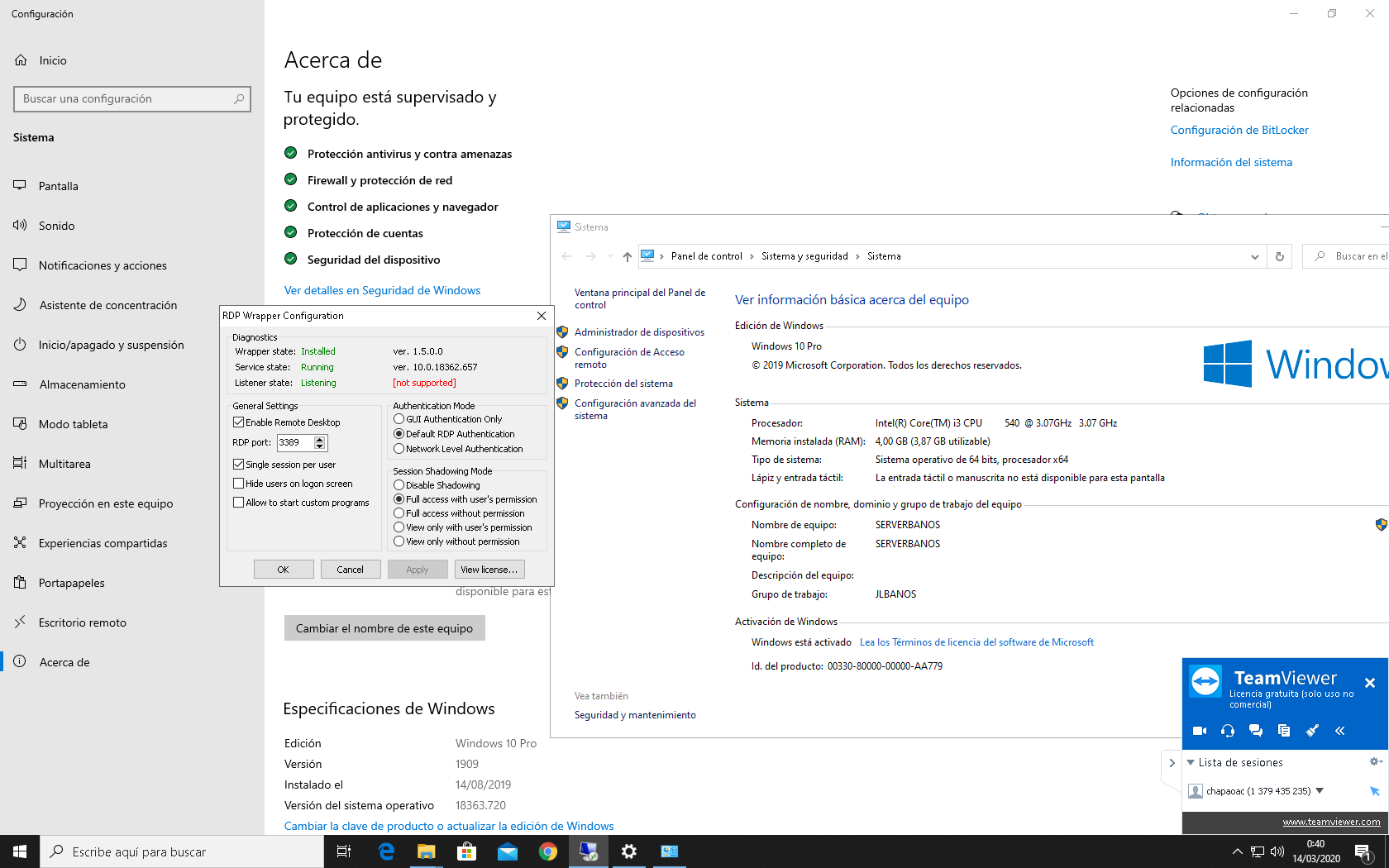This screenshot has width=1389, height=868.
Task: Open TeamViewer voice over IP headset icon
Action: pos(1228,731)
